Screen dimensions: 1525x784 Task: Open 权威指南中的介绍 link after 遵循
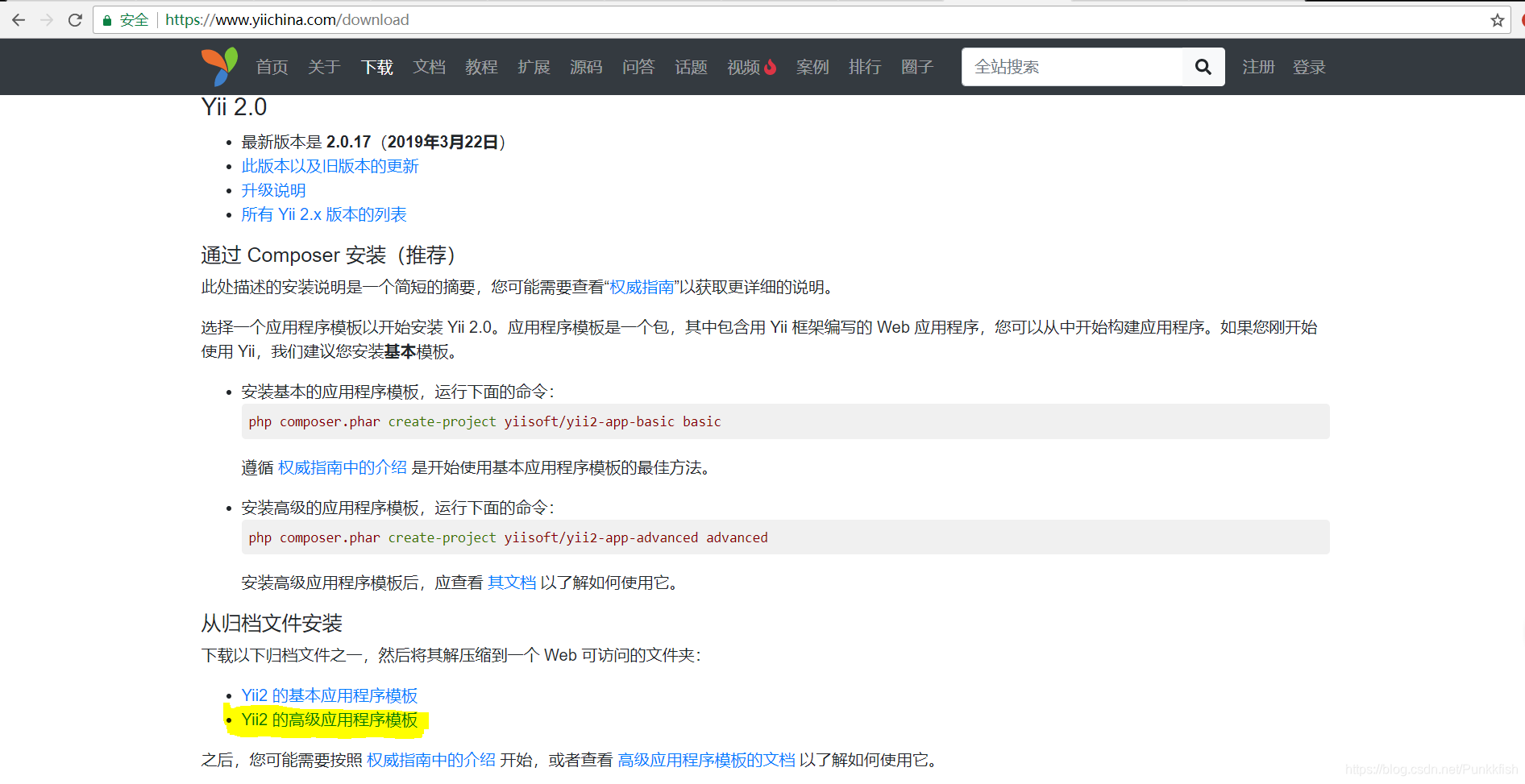point(343,467)
